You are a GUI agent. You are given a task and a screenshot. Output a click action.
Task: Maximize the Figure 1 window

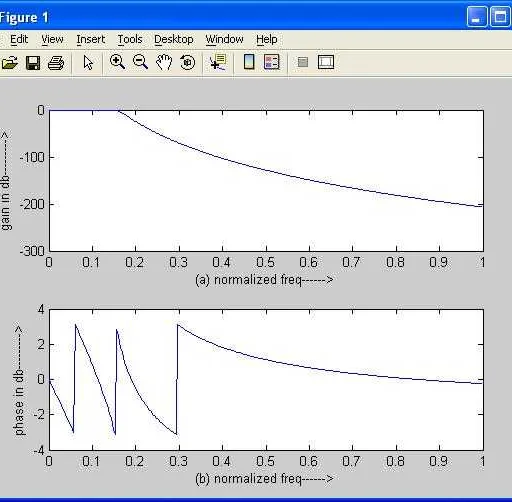[500, 17]
